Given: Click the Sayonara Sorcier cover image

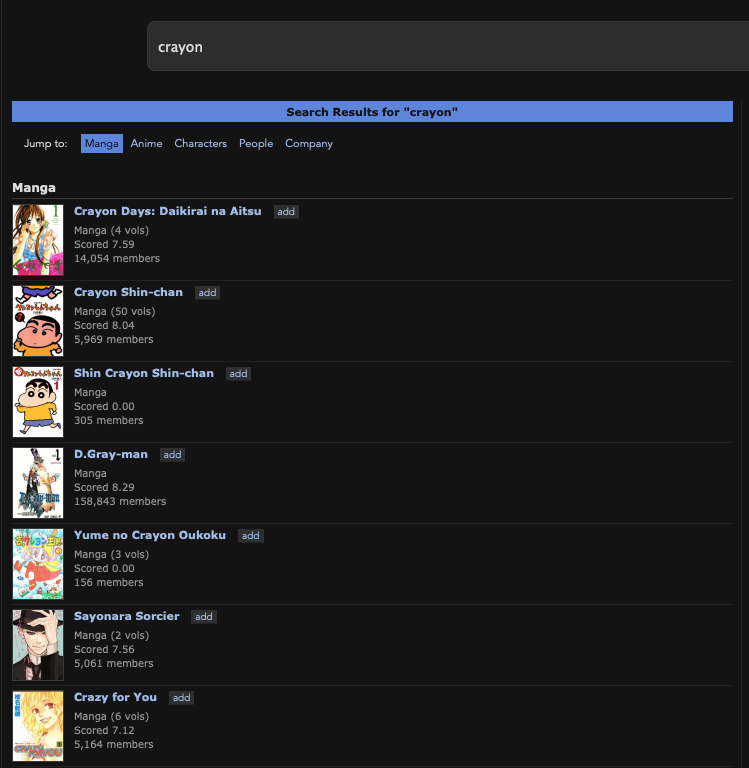Looking at the screenshot, I should point(38,645).
